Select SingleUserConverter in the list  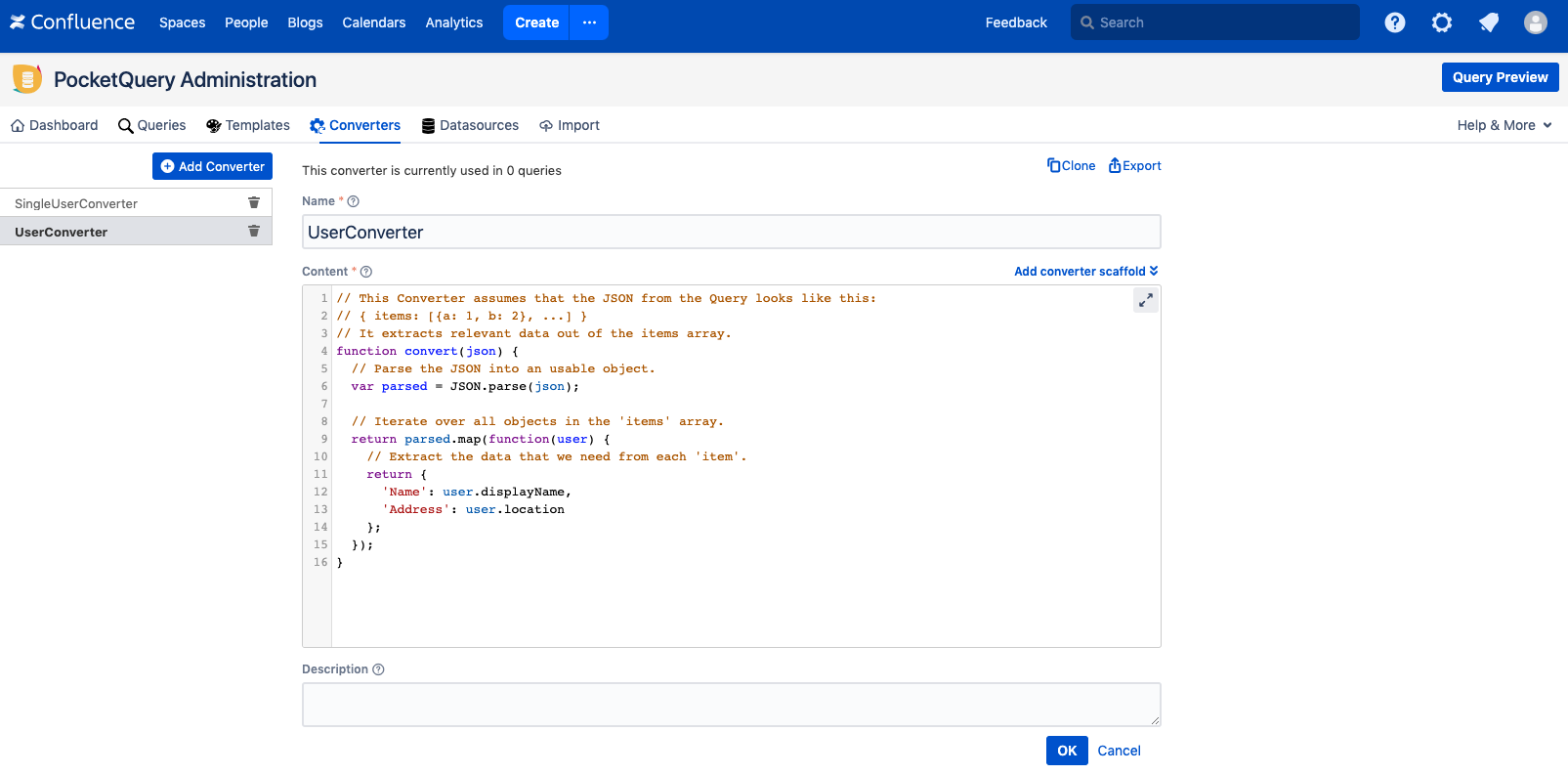point(76,203)
